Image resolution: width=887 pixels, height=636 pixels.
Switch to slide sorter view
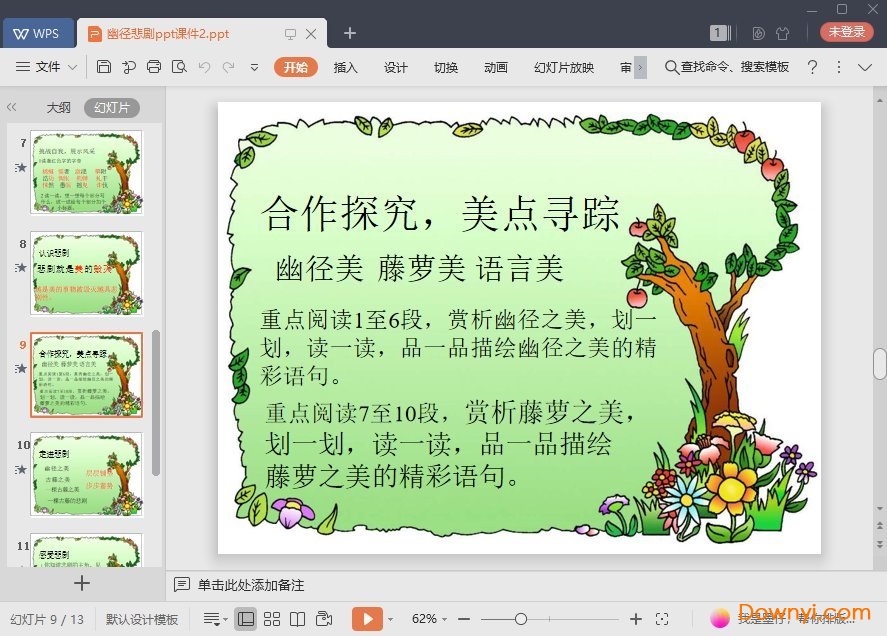272,619
